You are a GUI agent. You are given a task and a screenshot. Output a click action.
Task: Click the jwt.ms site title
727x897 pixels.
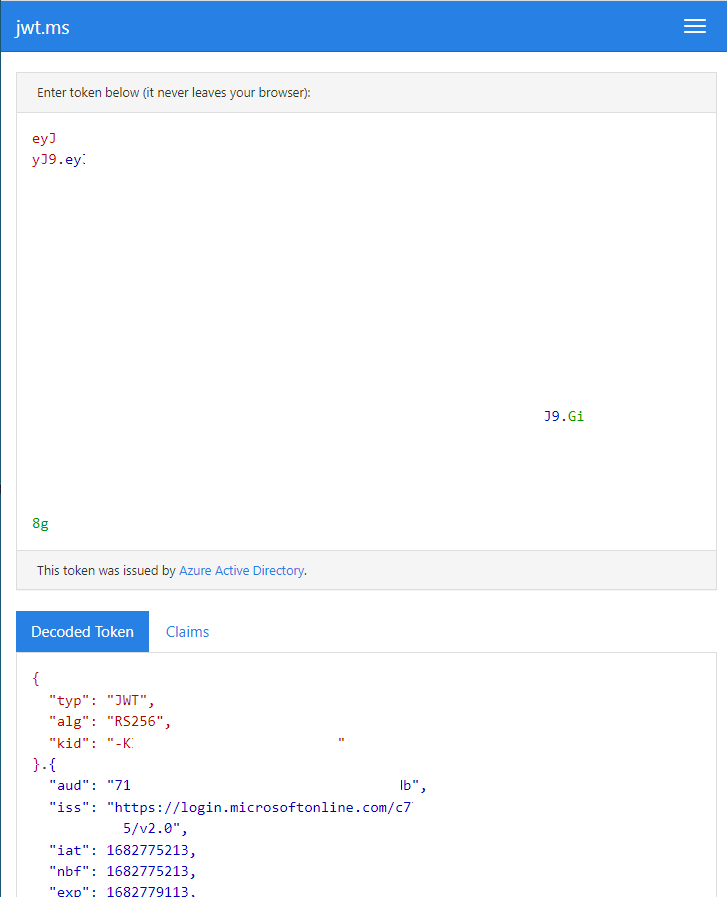(42, 27)
